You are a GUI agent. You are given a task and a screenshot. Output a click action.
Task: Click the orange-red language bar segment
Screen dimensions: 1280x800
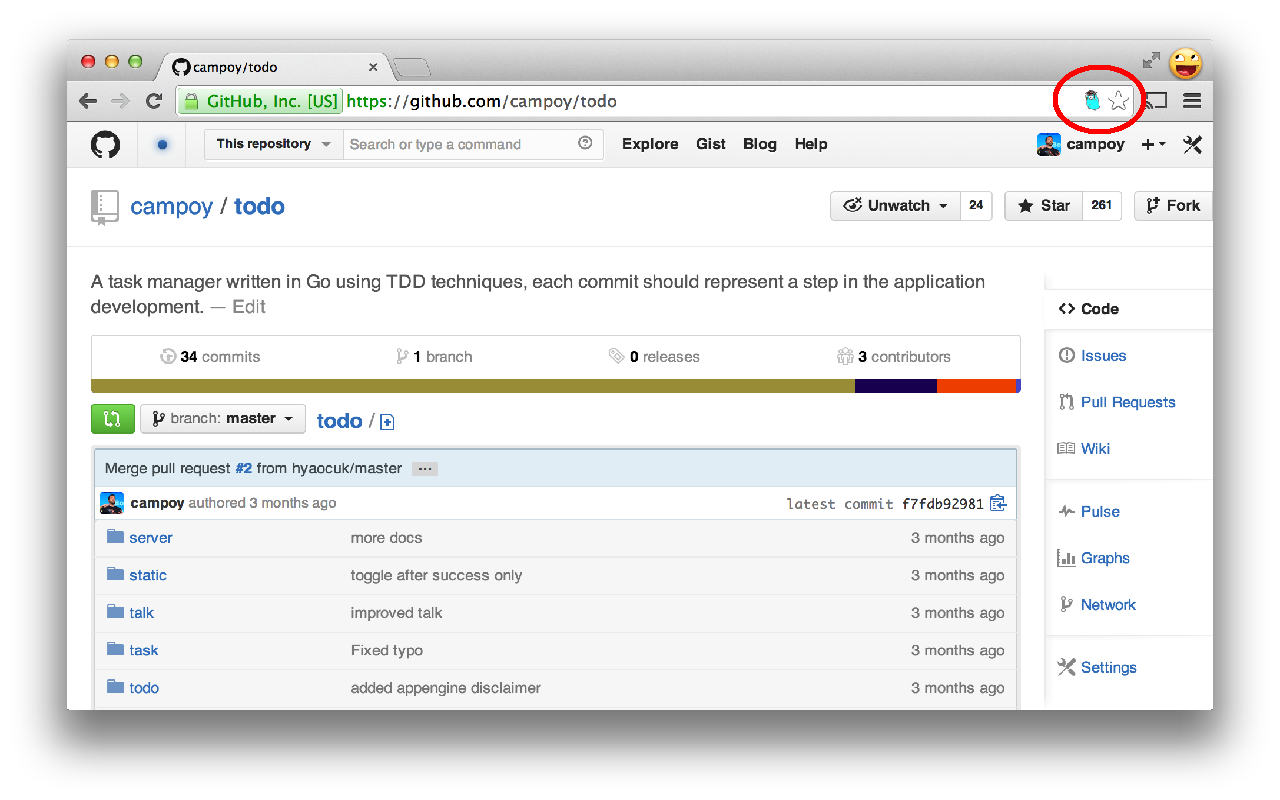click(976, 386)
